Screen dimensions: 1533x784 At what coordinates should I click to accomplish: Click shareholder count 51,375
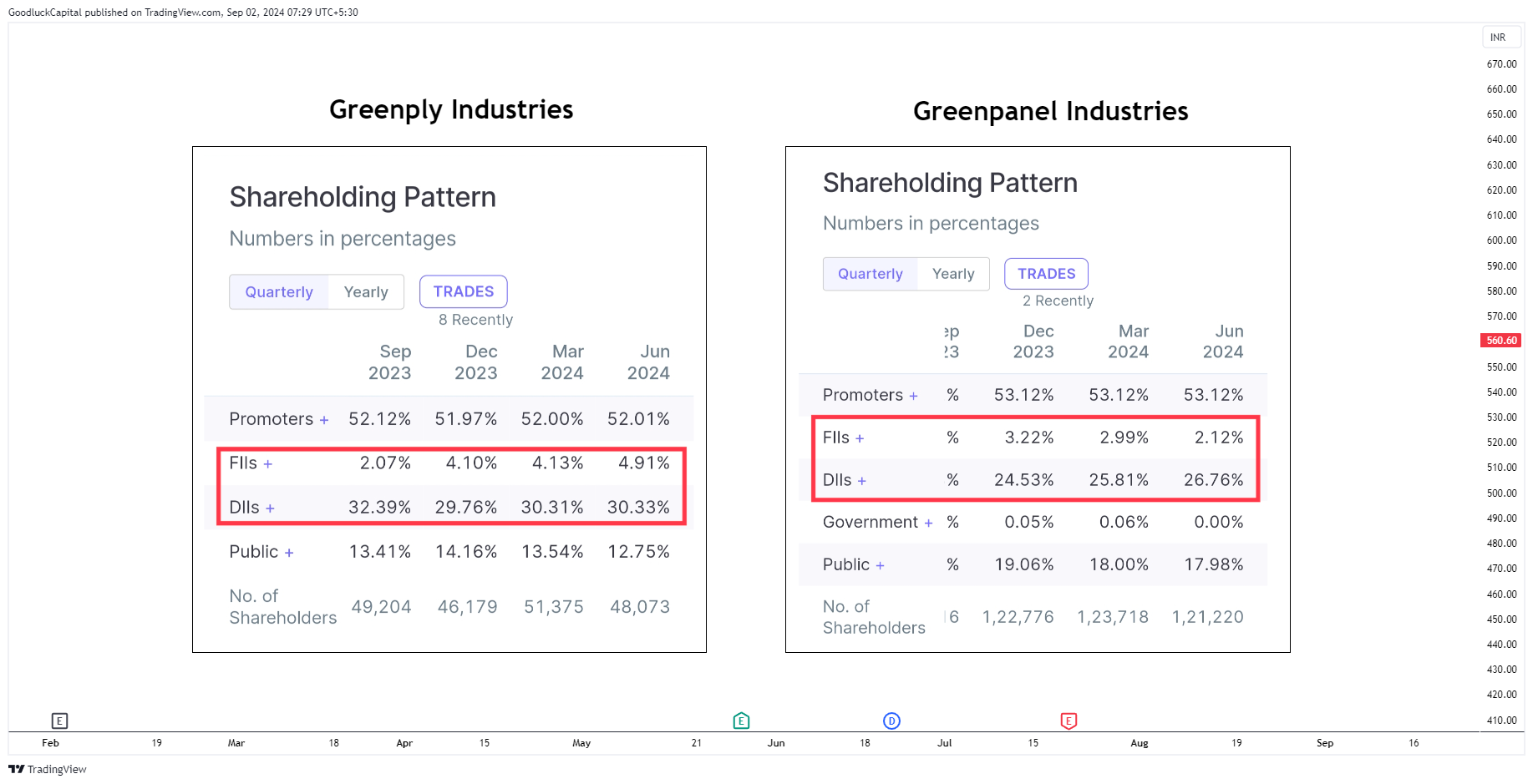(x=554, y=607)
